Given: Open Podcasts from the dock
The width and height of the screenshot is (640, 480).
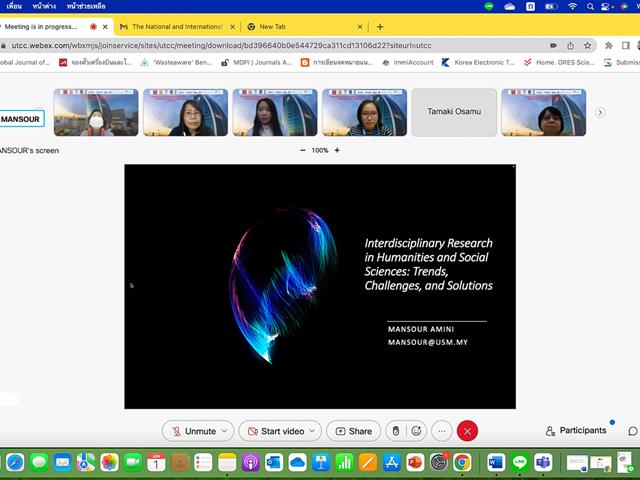Looking at the screenshot, I should [x=250, y=462].
